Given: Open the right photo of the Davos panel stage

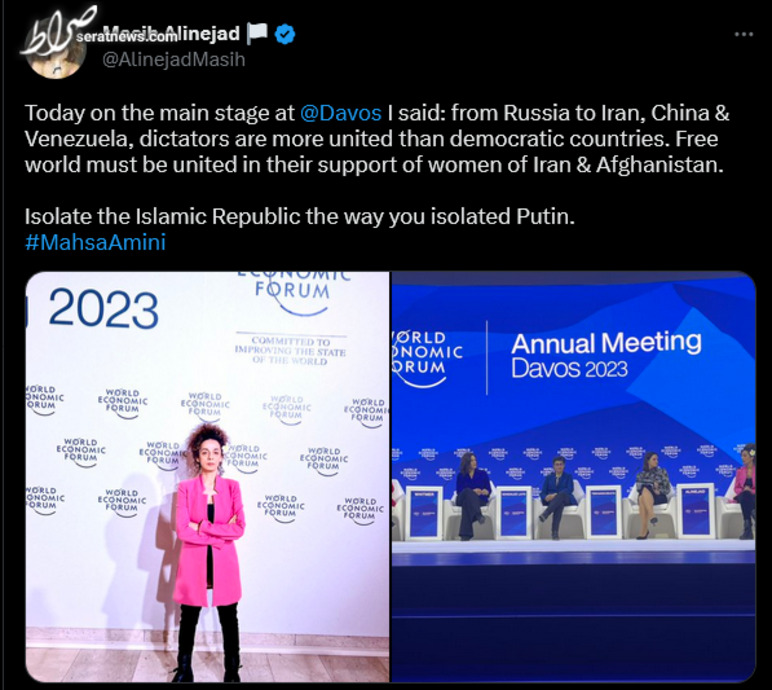Looking at the screenshot, I should coord(574,477).
